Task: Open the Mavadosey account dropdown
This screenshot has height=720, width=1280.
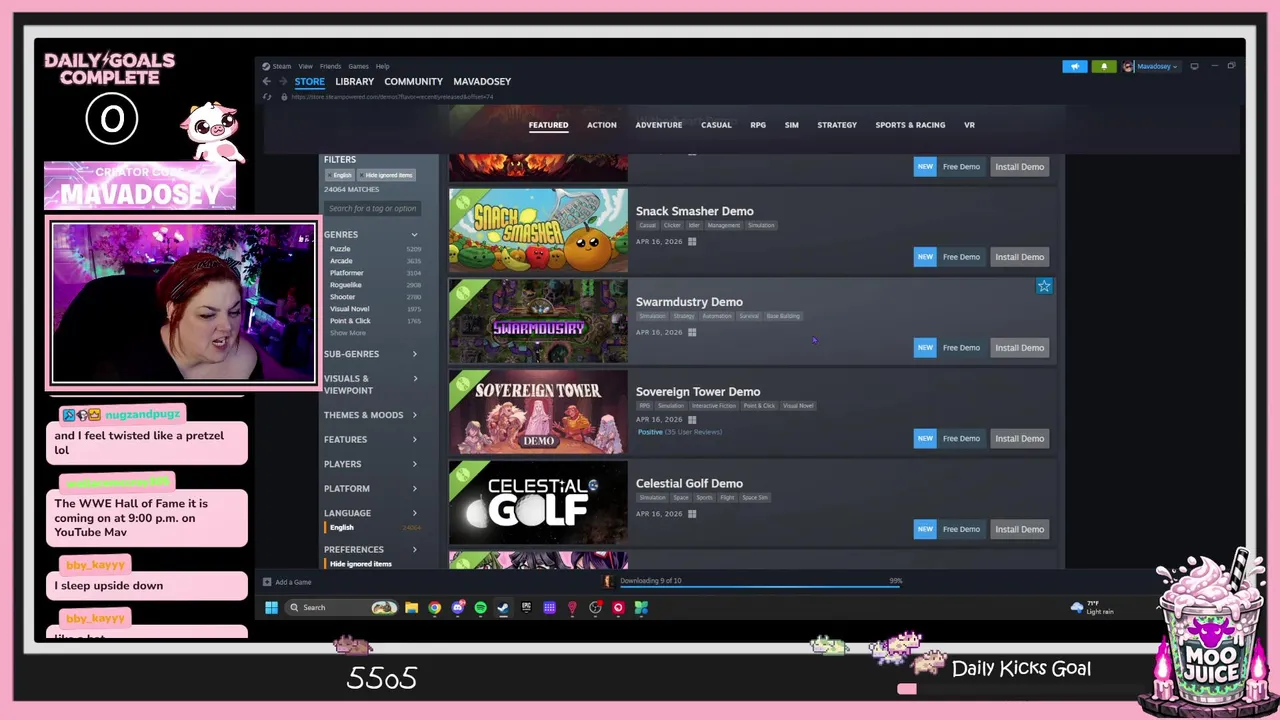Action: pos(1157,67)
